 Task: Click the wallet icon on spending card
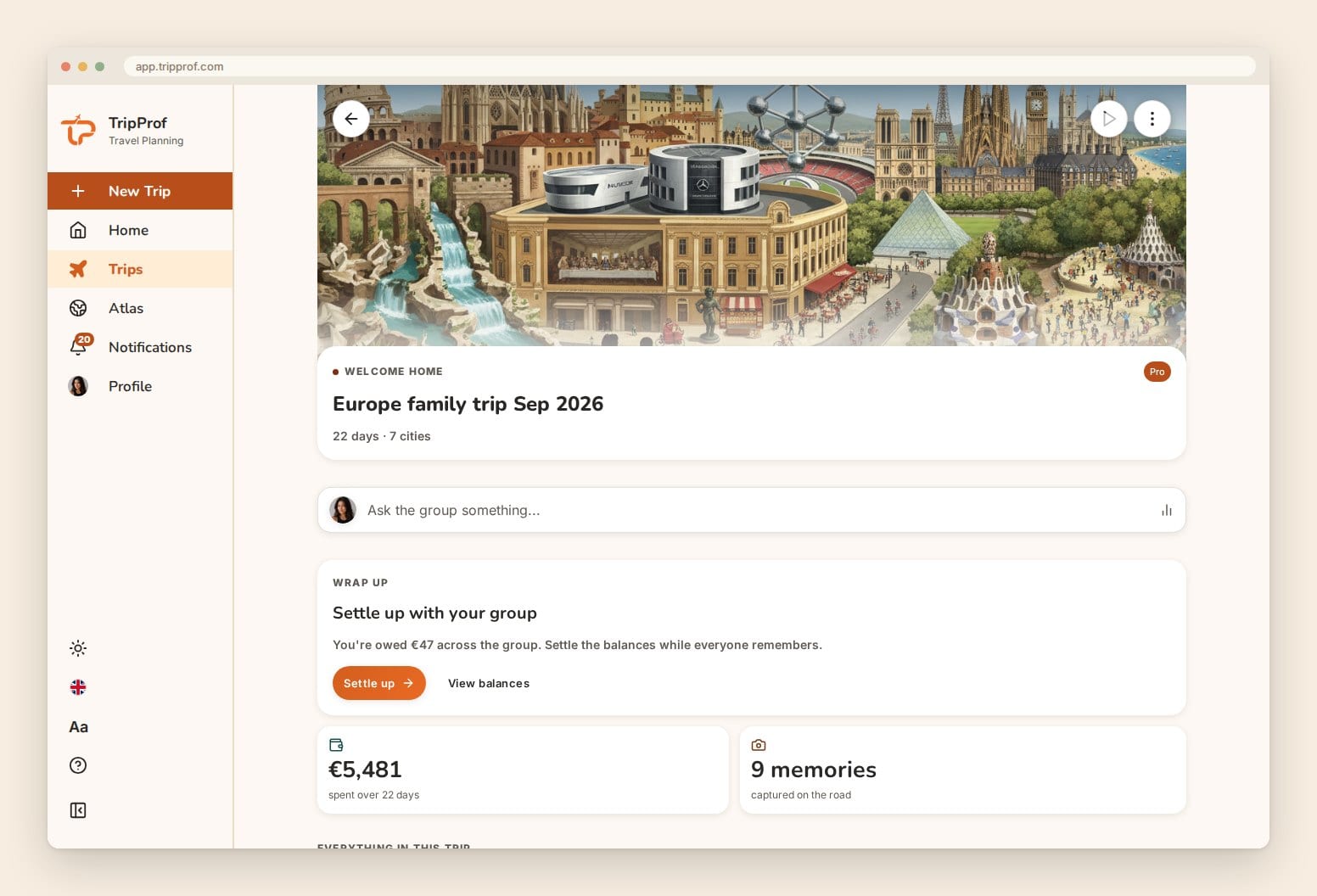336,745
